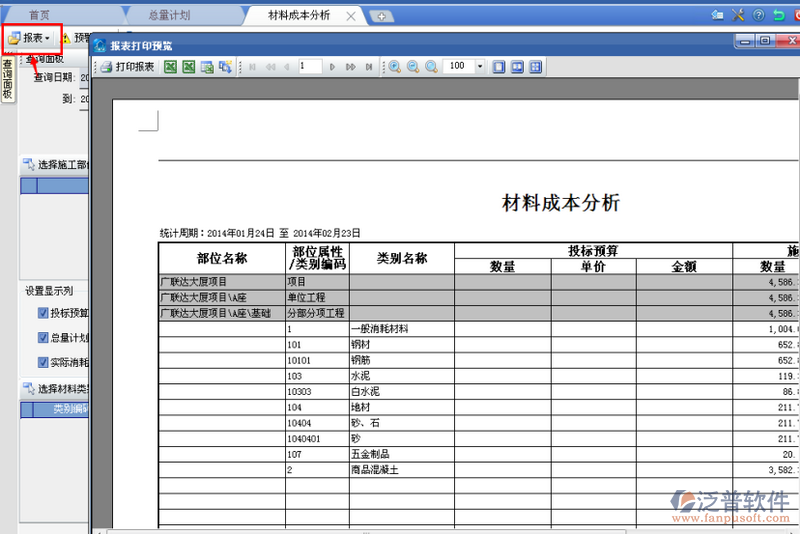Click the query start date field 查询日期

[84, 78]
